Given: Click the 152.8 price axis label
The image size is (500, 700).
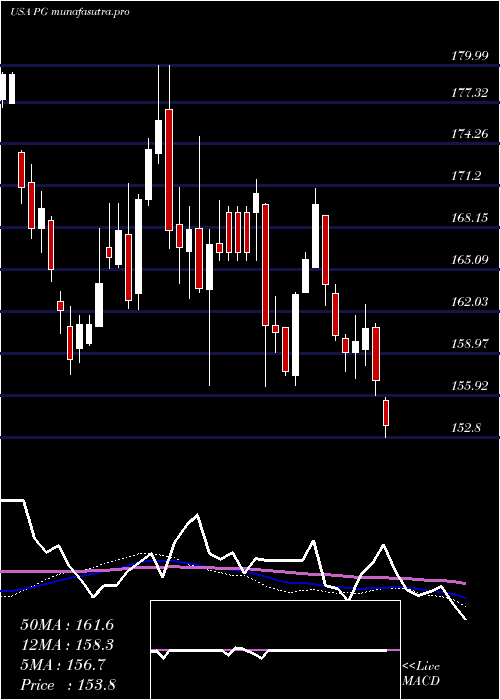Looking at the screenshot, I should click(465, 428).
